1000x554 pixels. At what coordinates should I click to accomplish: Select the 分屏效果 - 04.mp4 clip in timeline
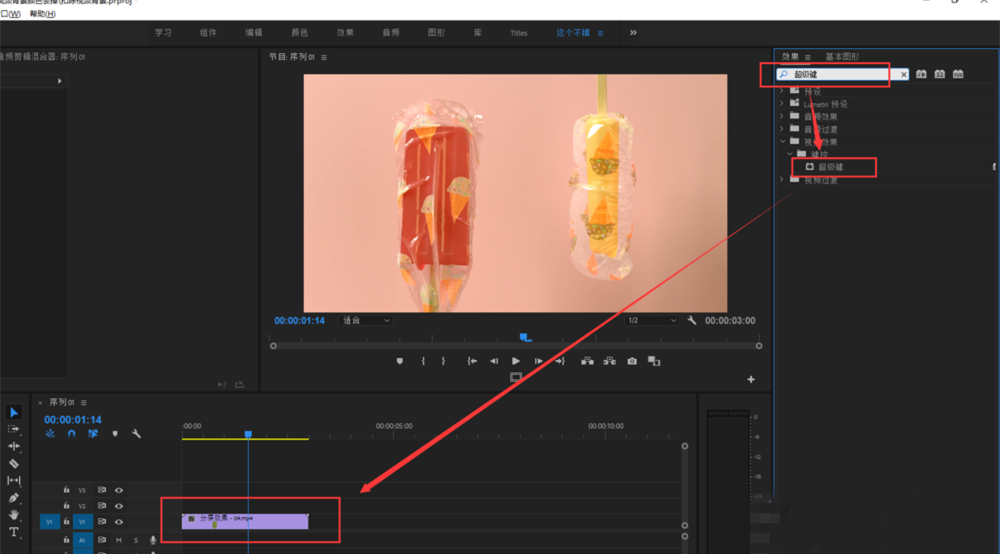click(245, 520)
